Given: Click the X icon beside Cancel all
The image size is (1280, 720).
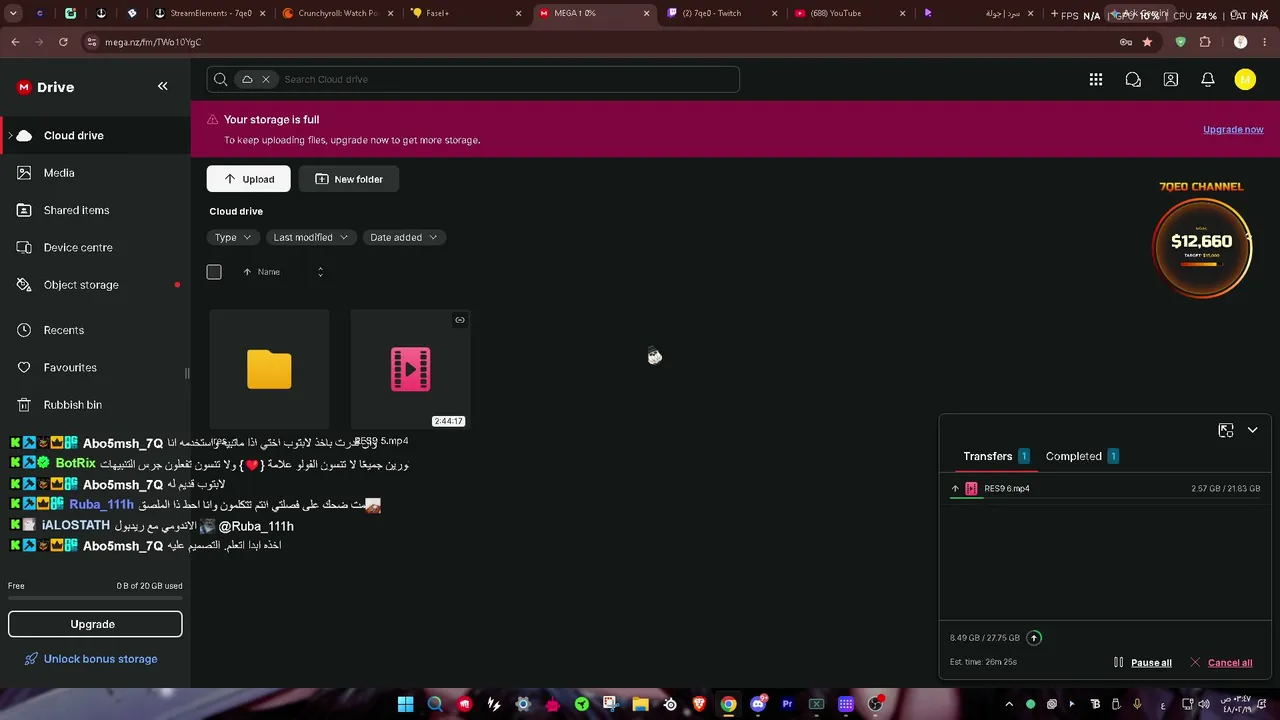Looking at the screenshot, I should [x=1195, y=662].
